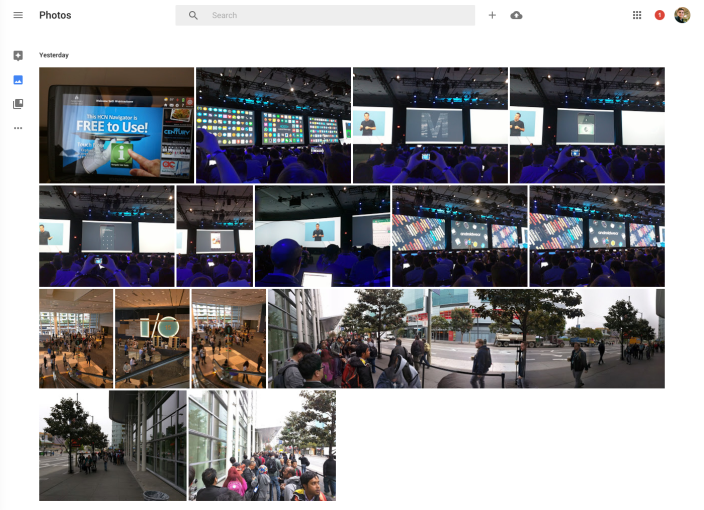Click the cloud upload icon
The image size is (704, 510).
(x=516, y=15)
